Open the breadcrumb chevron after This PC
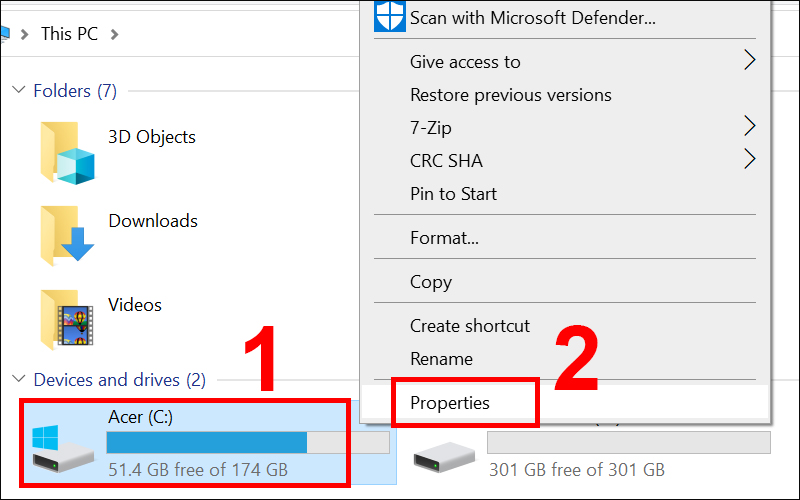 click(x=114, y=34)
